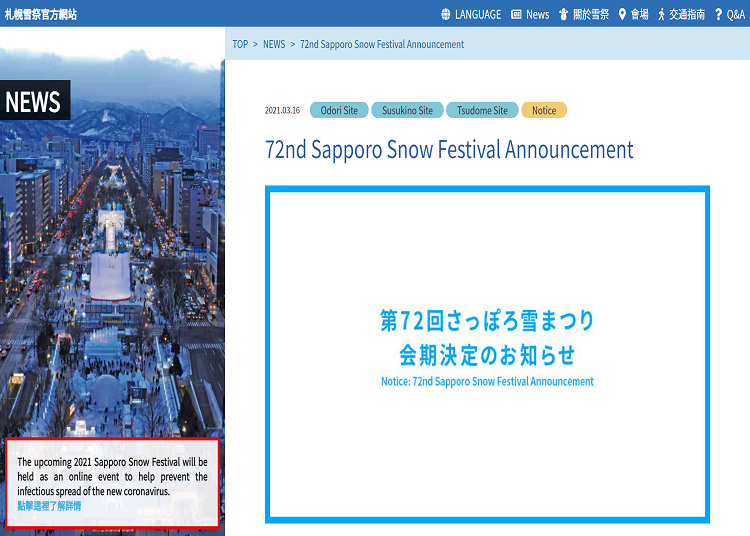
Task: Click the 點擊這裡了解詳情 link
Action: (x=49, y=506)
